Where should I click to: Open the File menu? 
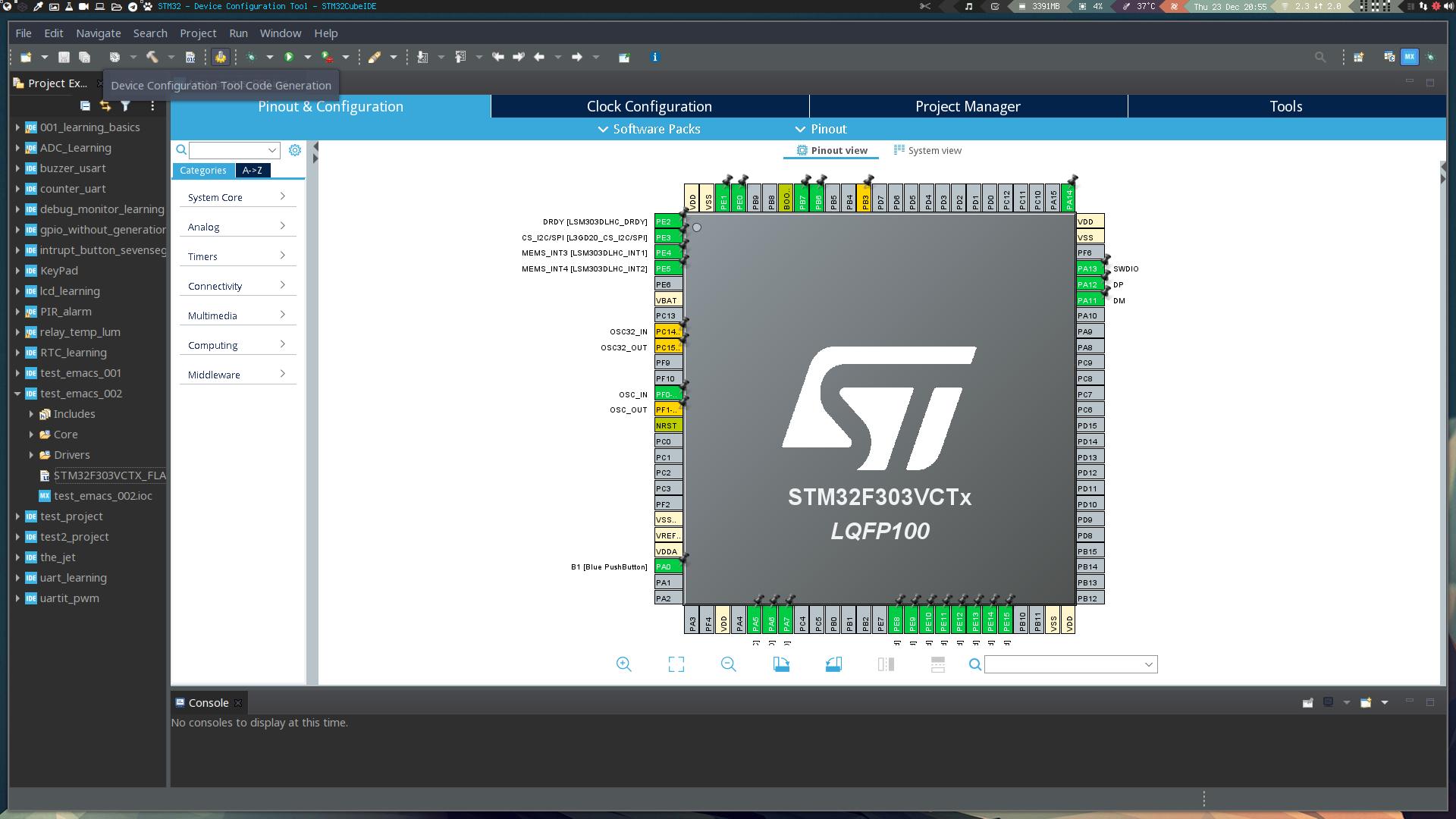24,33
